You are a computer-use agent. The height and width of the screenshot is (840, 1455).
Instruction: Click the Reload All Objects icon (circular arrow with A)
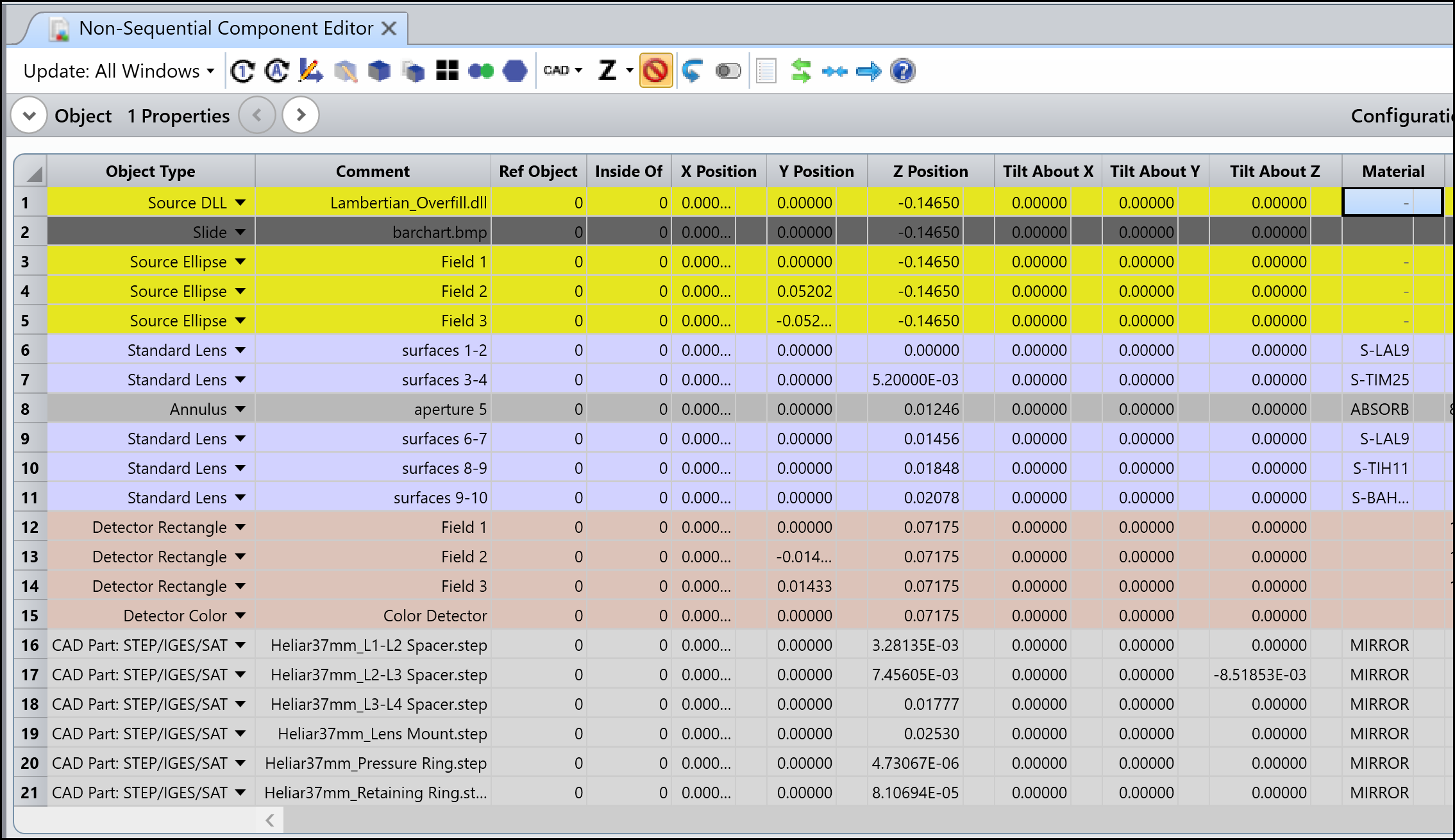point(277,71)
